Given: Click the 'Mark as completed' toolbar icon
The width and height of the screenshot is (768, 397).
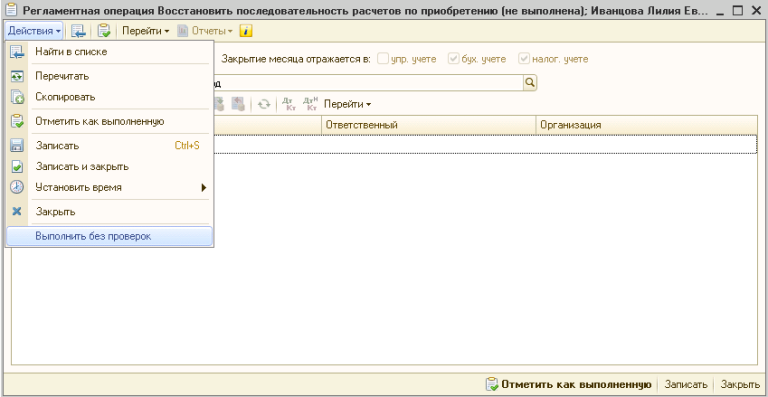Looking at the screenshot, I should point(104,31).
